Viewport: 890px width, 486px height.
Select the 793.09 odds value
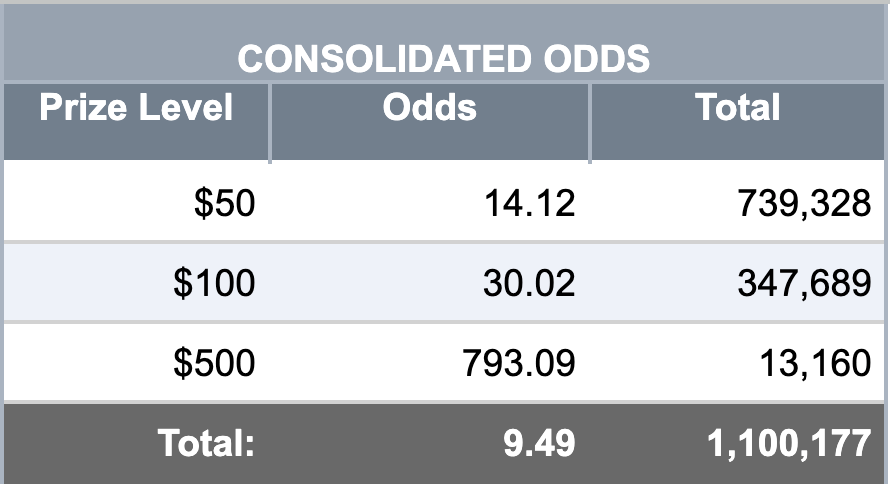tap(519, 363)
